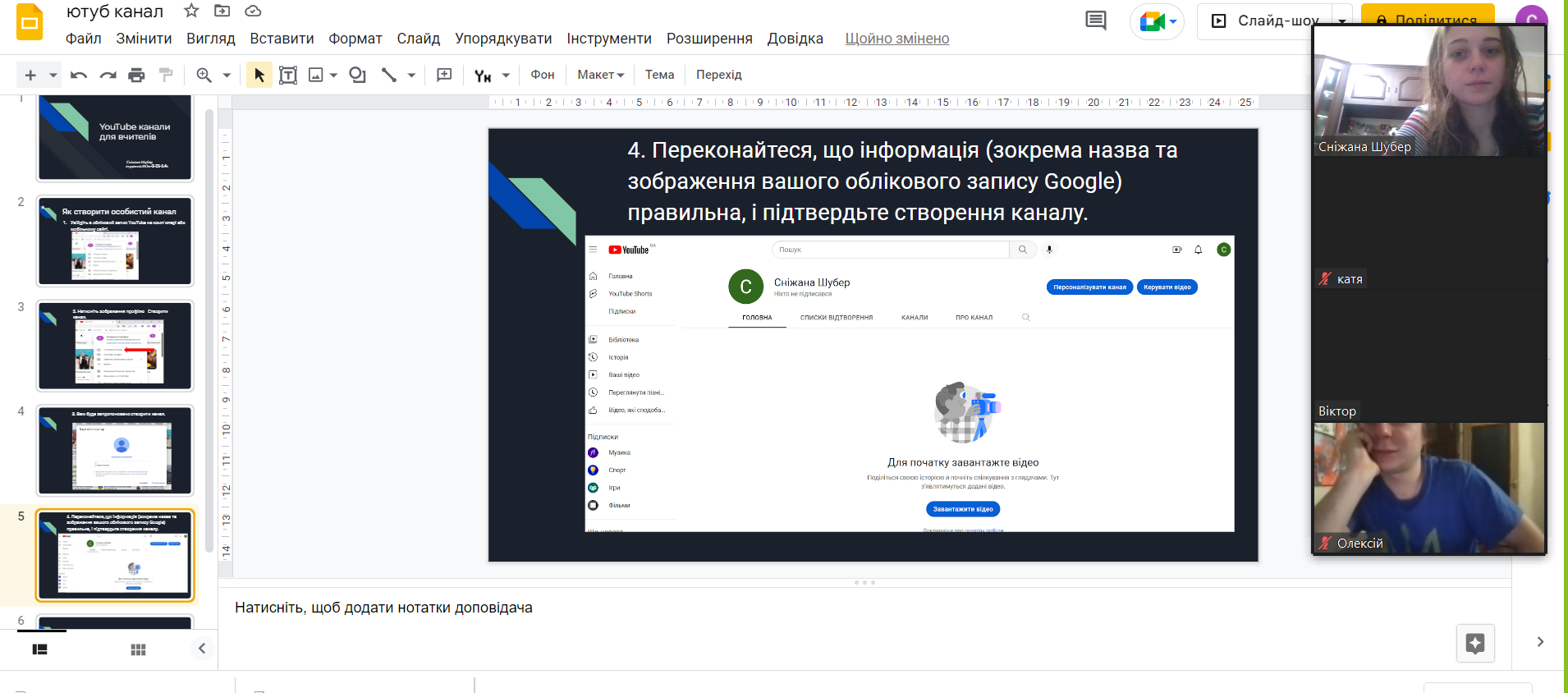Star the presentation 'ютуб канал'
The height and width of the screenshot is (693, 1568).
[191, 11]
